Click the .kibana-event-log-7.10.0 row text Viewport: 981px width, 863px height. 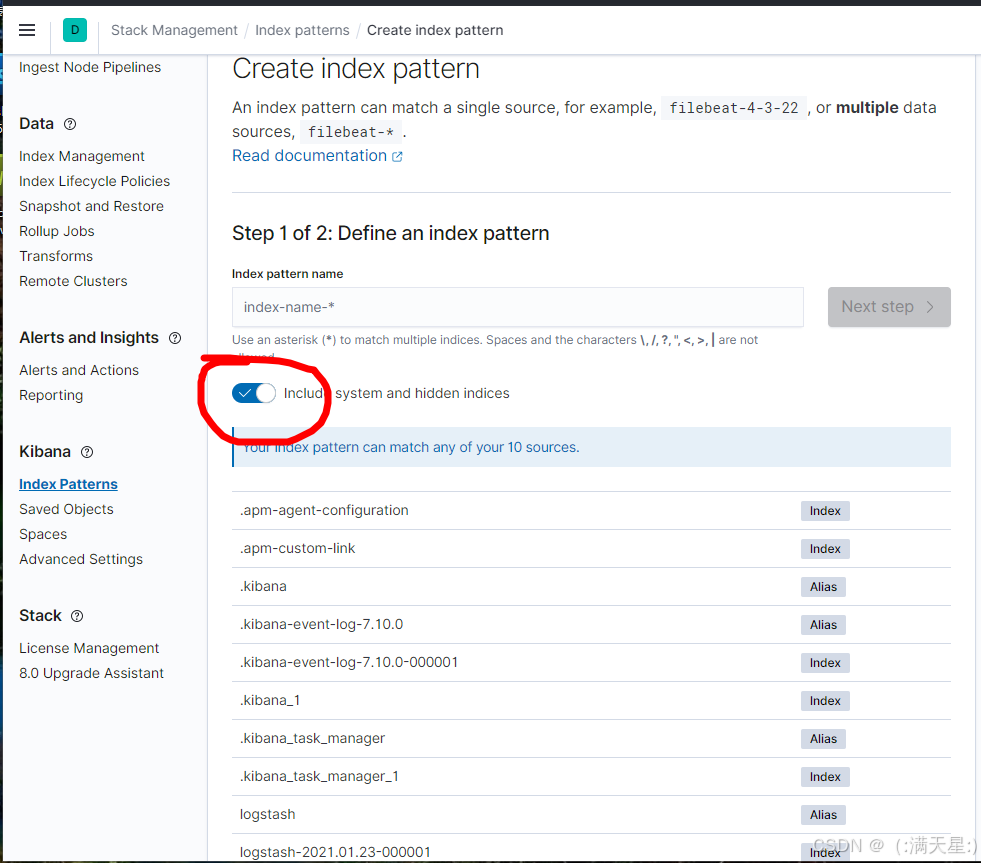tap(322, 624)
